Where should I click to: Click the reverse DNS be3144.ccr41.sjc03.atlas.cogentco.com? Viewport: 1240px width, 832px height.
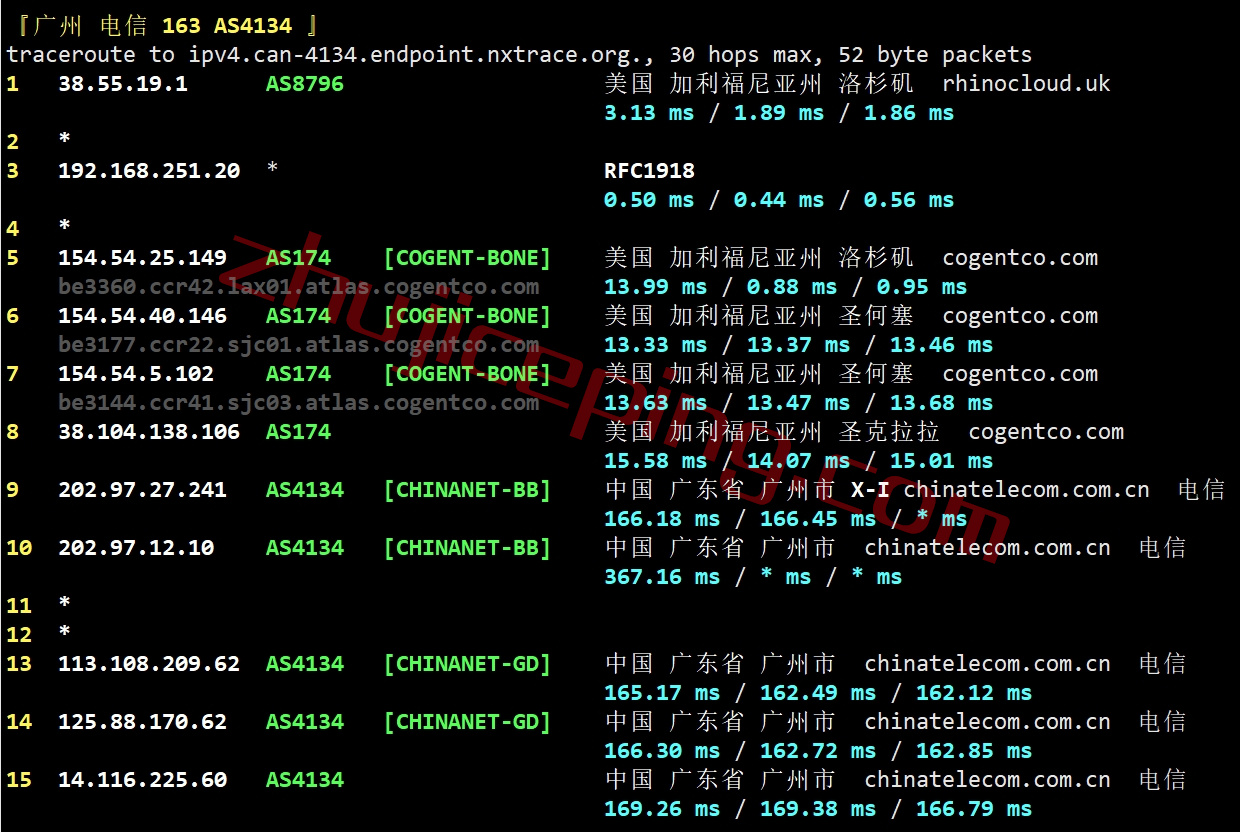click(298, 403)
